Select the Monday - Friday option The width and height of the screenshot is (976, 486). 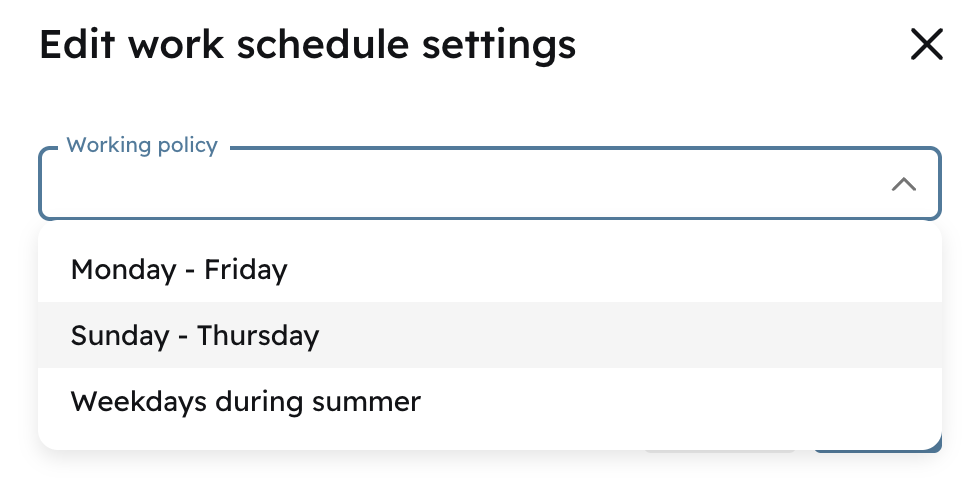pos(180,269)
